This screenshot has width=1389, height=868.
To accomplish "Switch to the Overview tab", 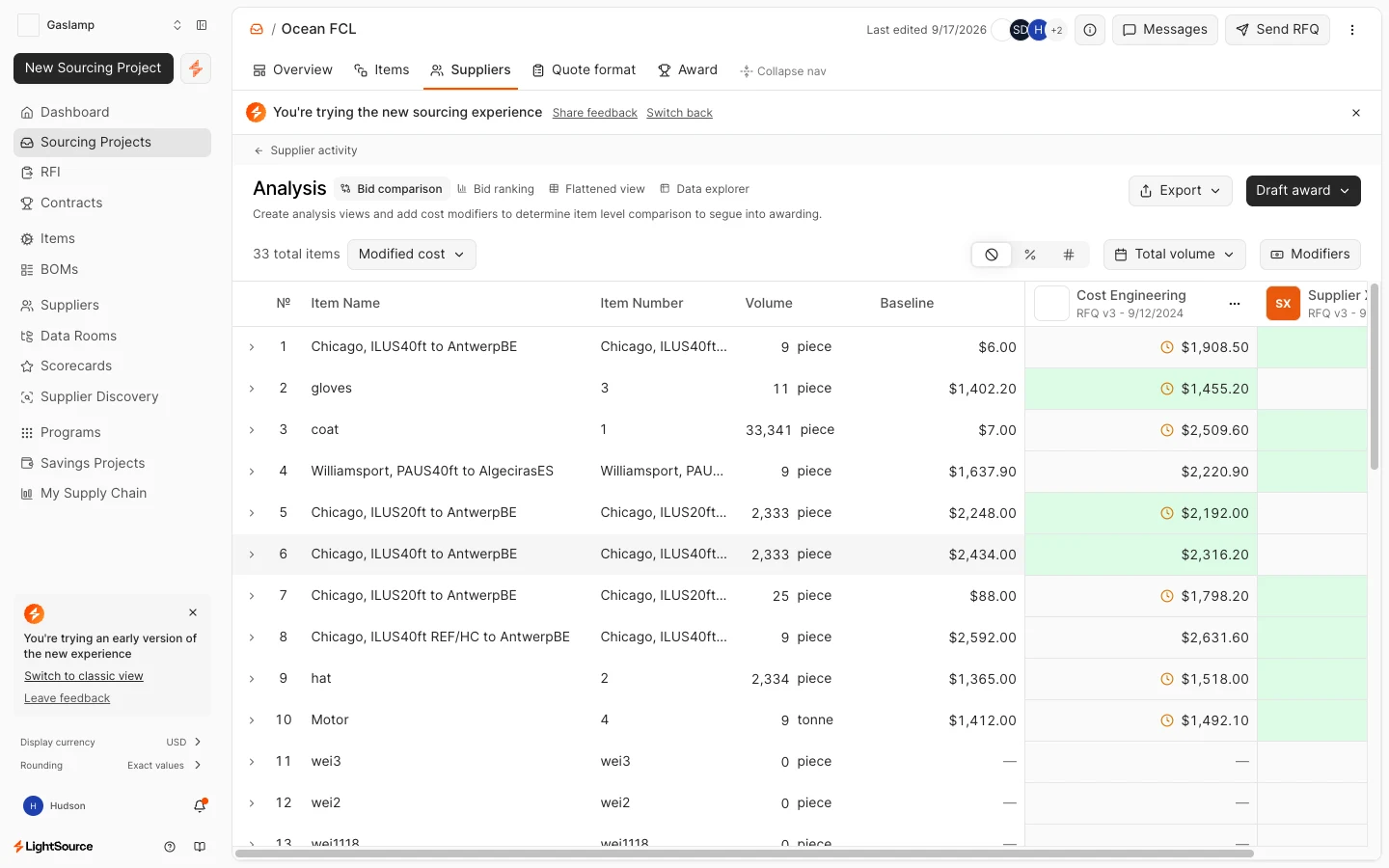I will coord(292,70).
